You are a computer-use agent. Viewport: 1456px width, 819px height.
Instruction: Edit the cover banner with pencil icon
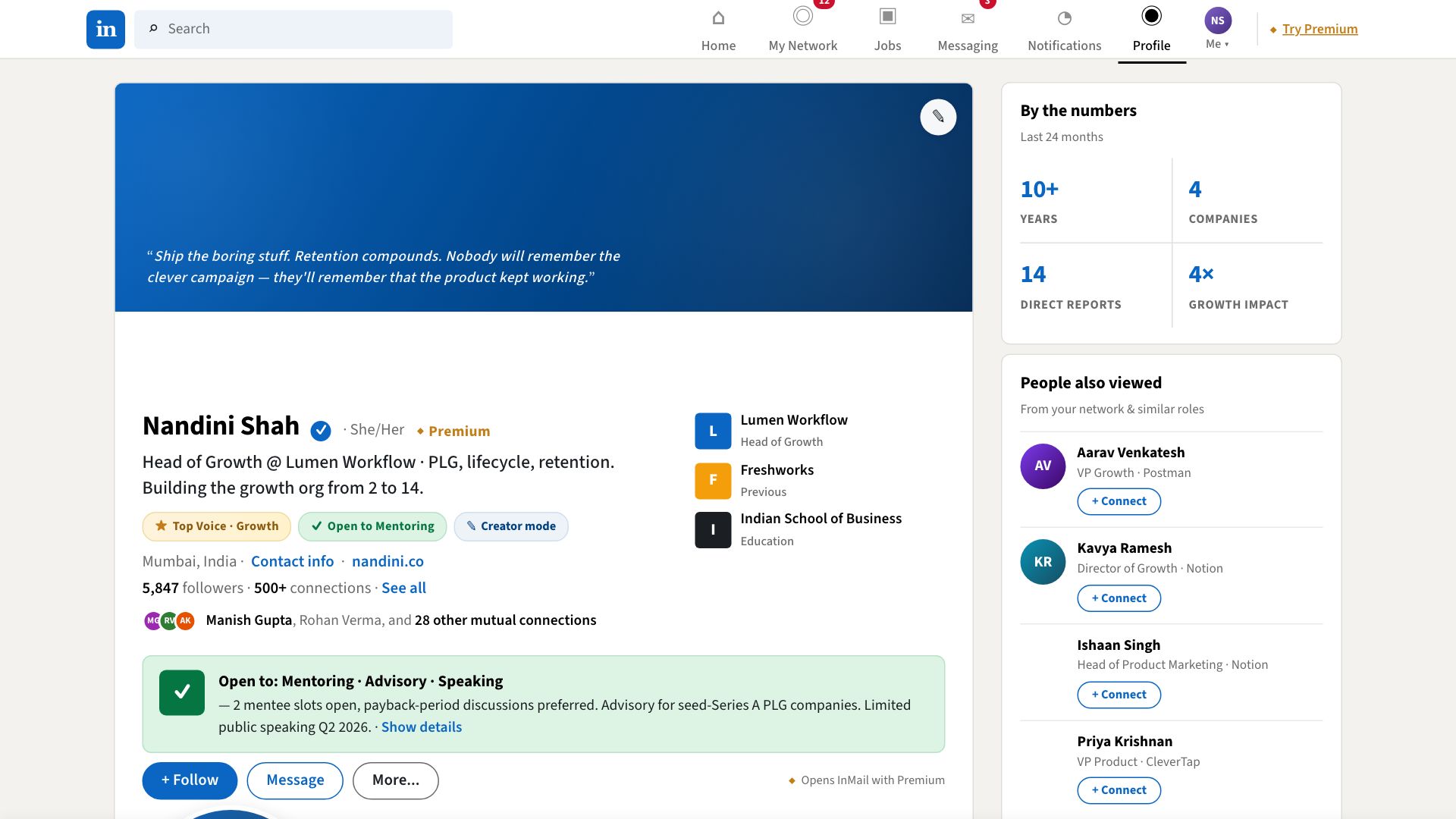click(x=938, y=117)
